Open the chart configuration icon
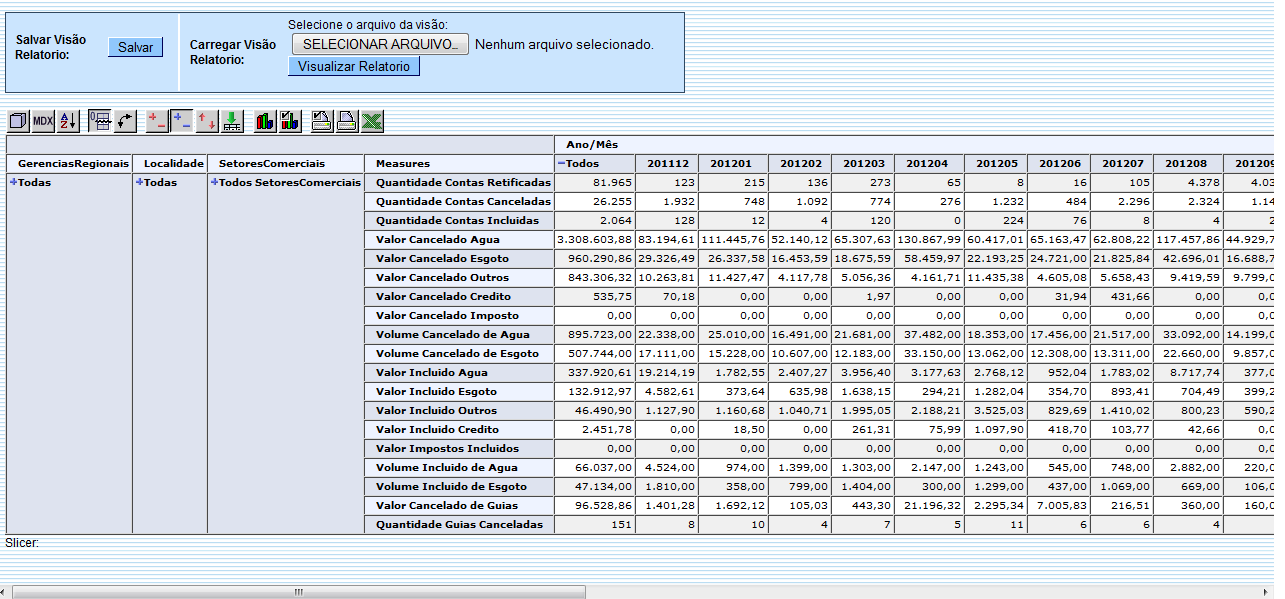This screenshot has height=599, width=1285. pyautogui.click(x=290, y=121)
